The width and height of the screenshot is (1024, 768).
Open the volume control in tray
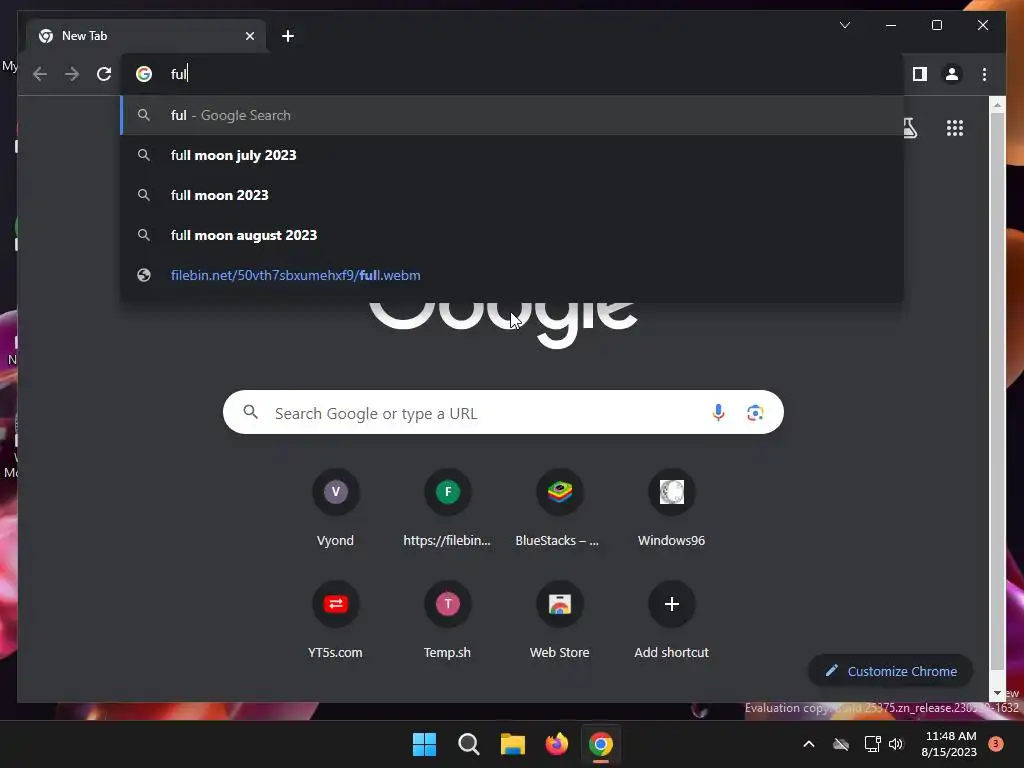896,744
